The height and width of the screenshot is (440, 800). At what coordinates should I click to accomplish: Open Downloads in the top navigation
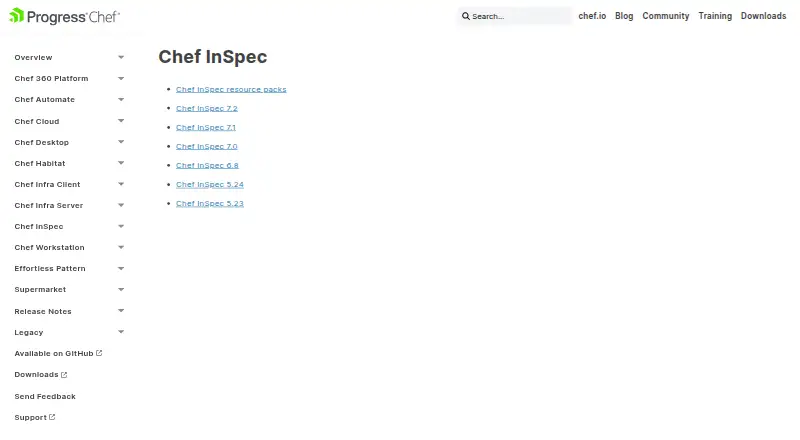(763, 16)
